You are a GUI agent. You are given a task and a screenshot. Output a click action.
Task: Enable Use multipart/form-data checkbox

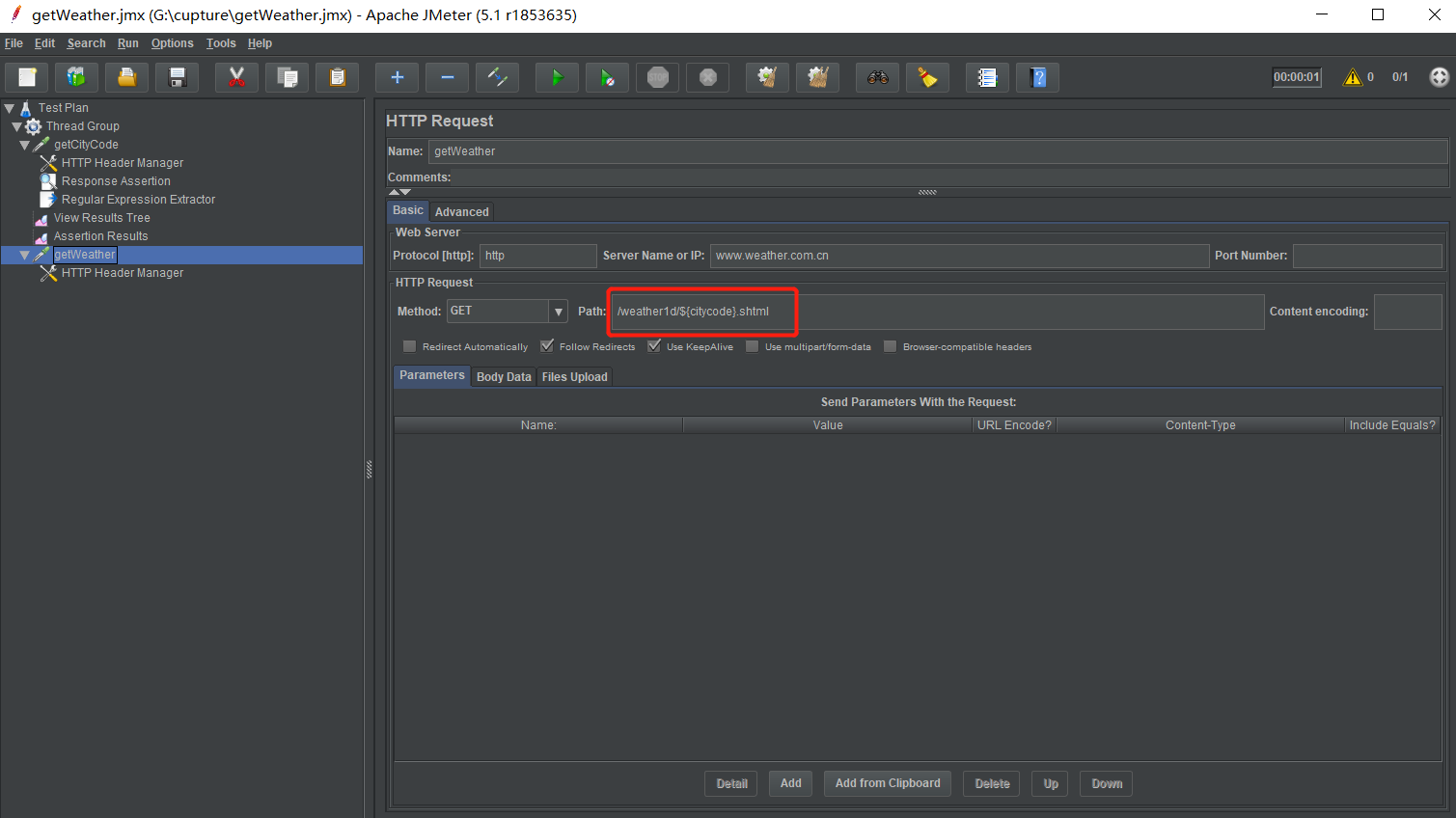point(753,346)
